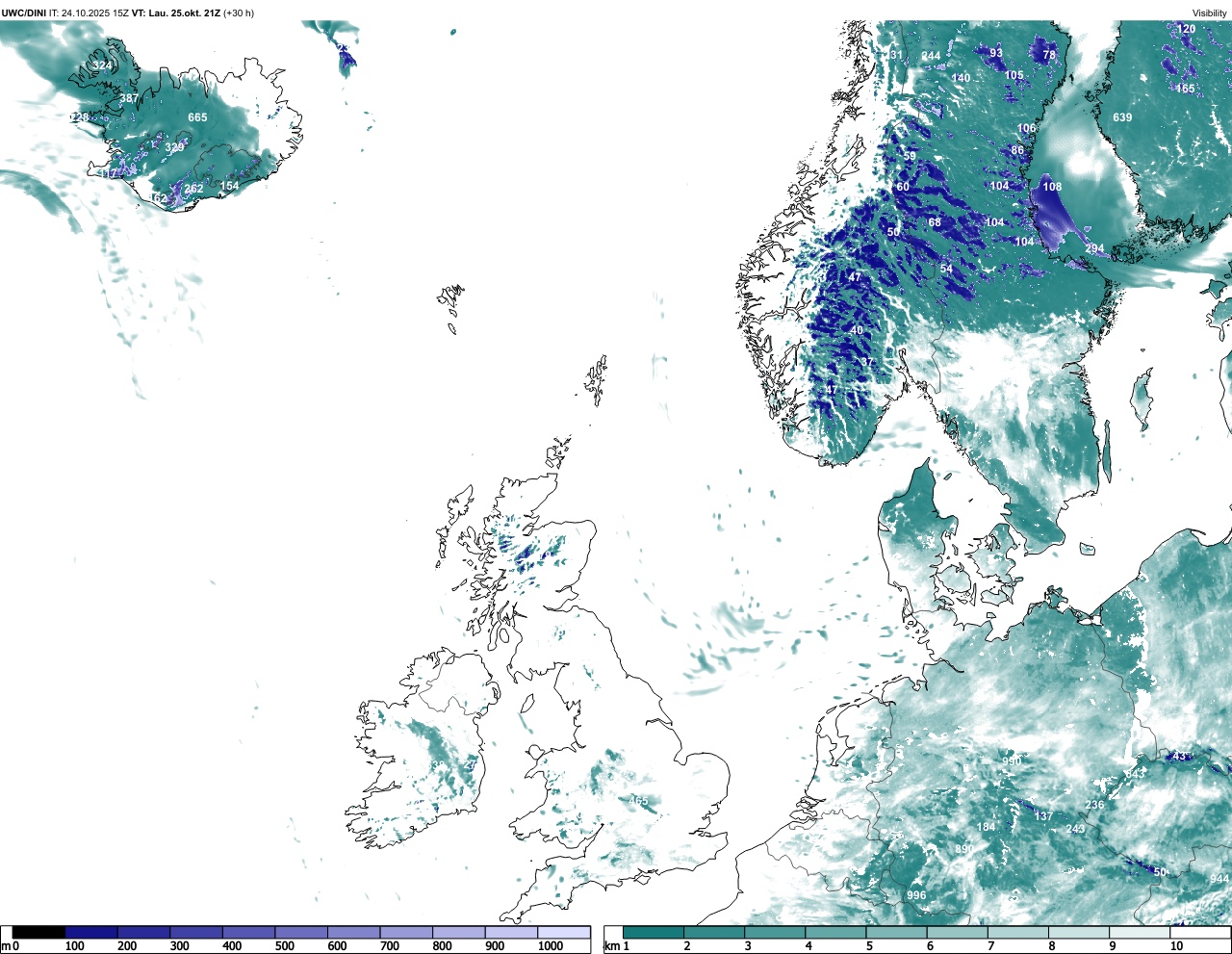
Task: Click the '1000' label on the meter legend
Action: tap(551, 946)
